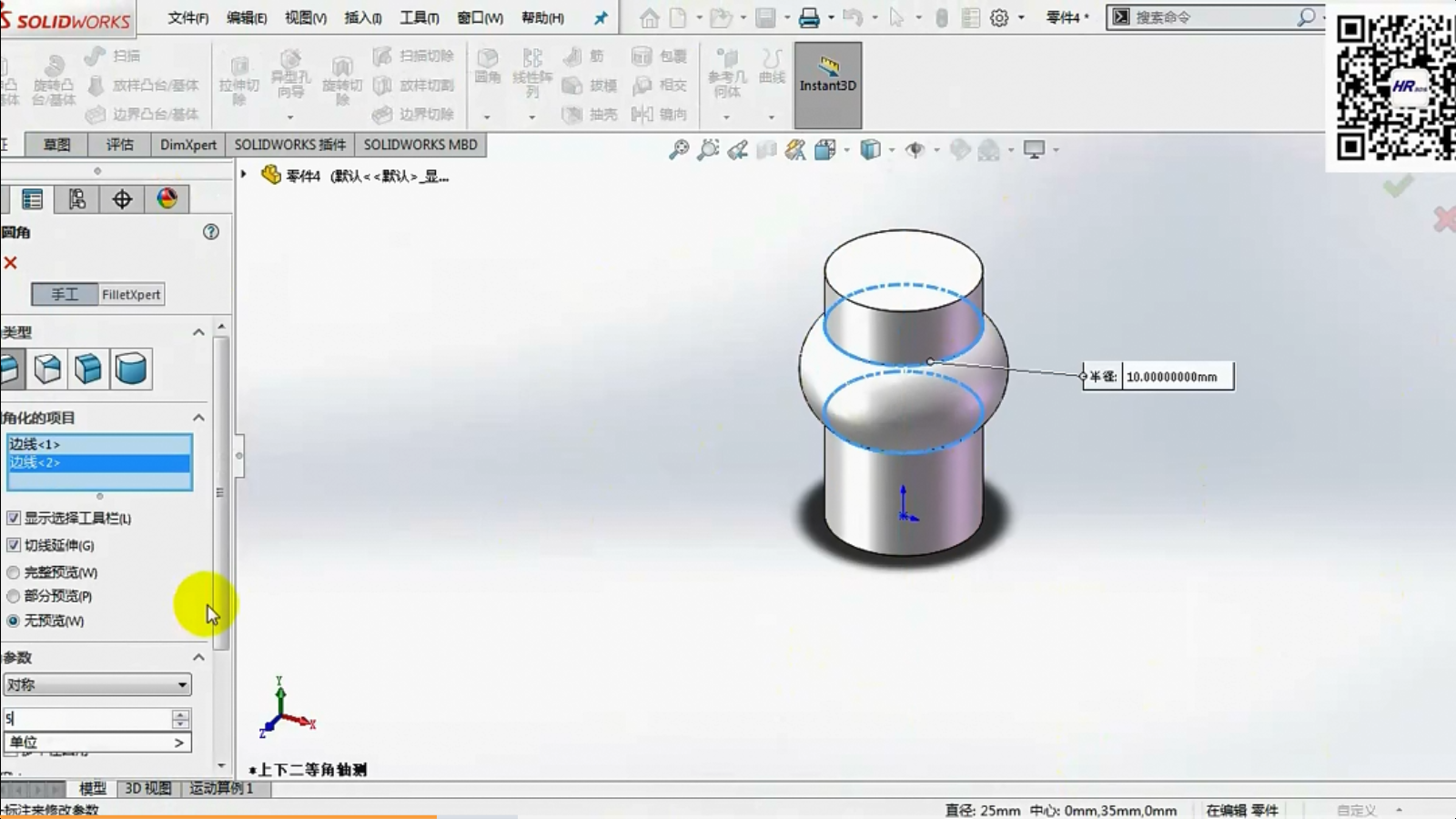The image size is (1456, 819).
Task: Open the PropertyManager tab icon
Action: click(x=33, y=199)
